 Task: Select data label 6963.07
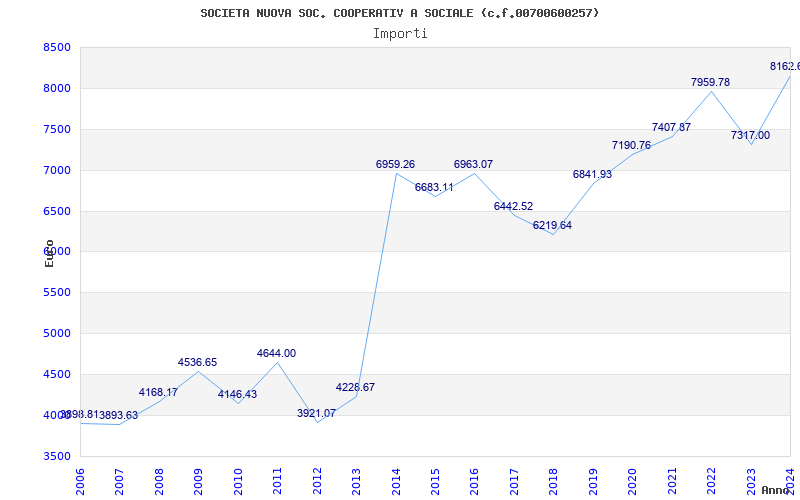tap(473, 164)
